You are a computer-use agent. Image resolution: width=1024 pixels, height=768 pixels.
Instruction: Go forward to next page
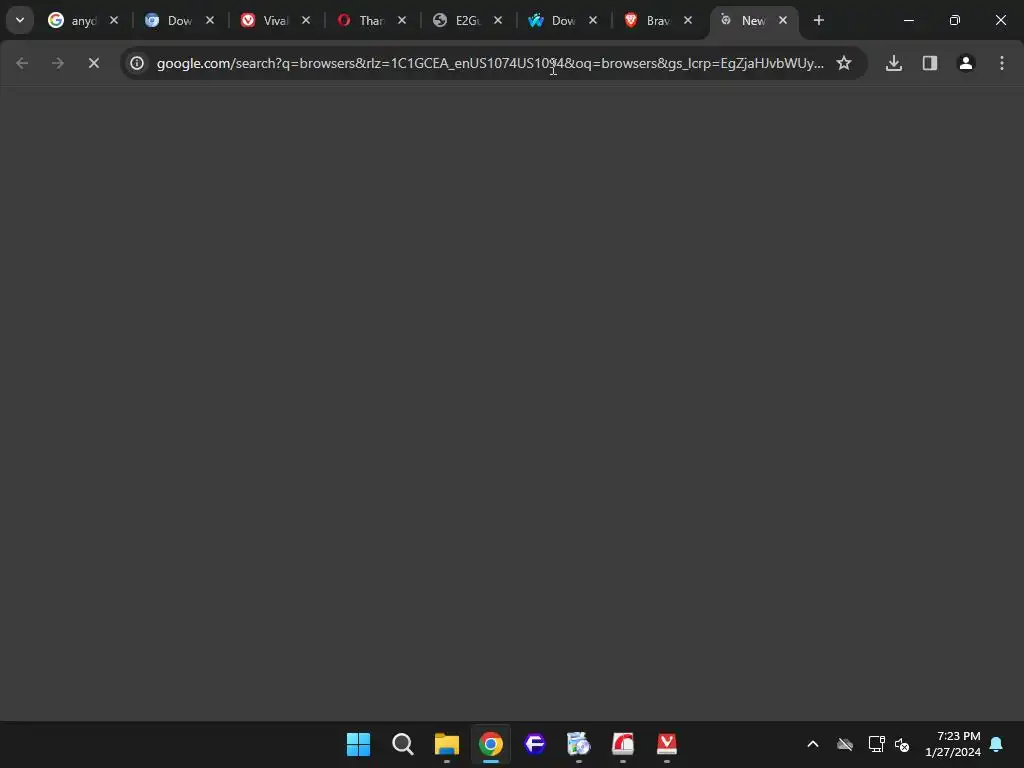[57, 63]
